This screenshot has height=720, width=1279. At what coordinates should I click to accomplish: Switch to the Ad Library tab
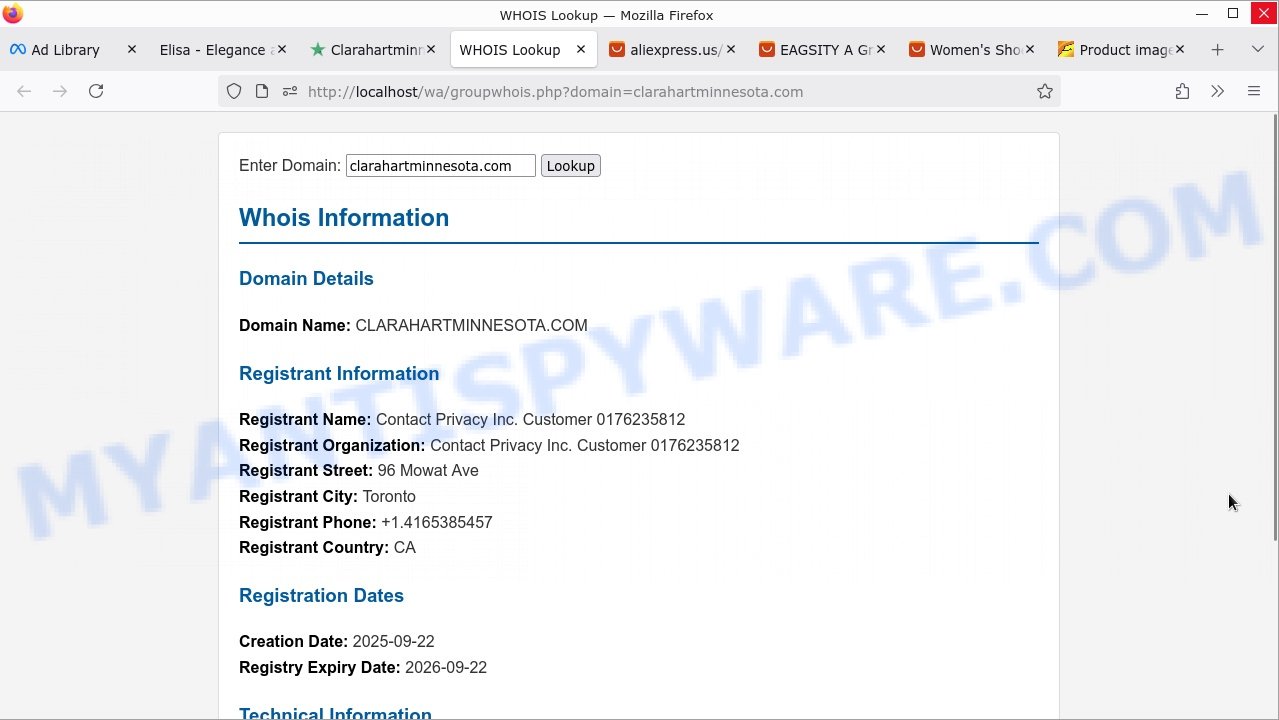pyautogui.click(x=65, y=50)
